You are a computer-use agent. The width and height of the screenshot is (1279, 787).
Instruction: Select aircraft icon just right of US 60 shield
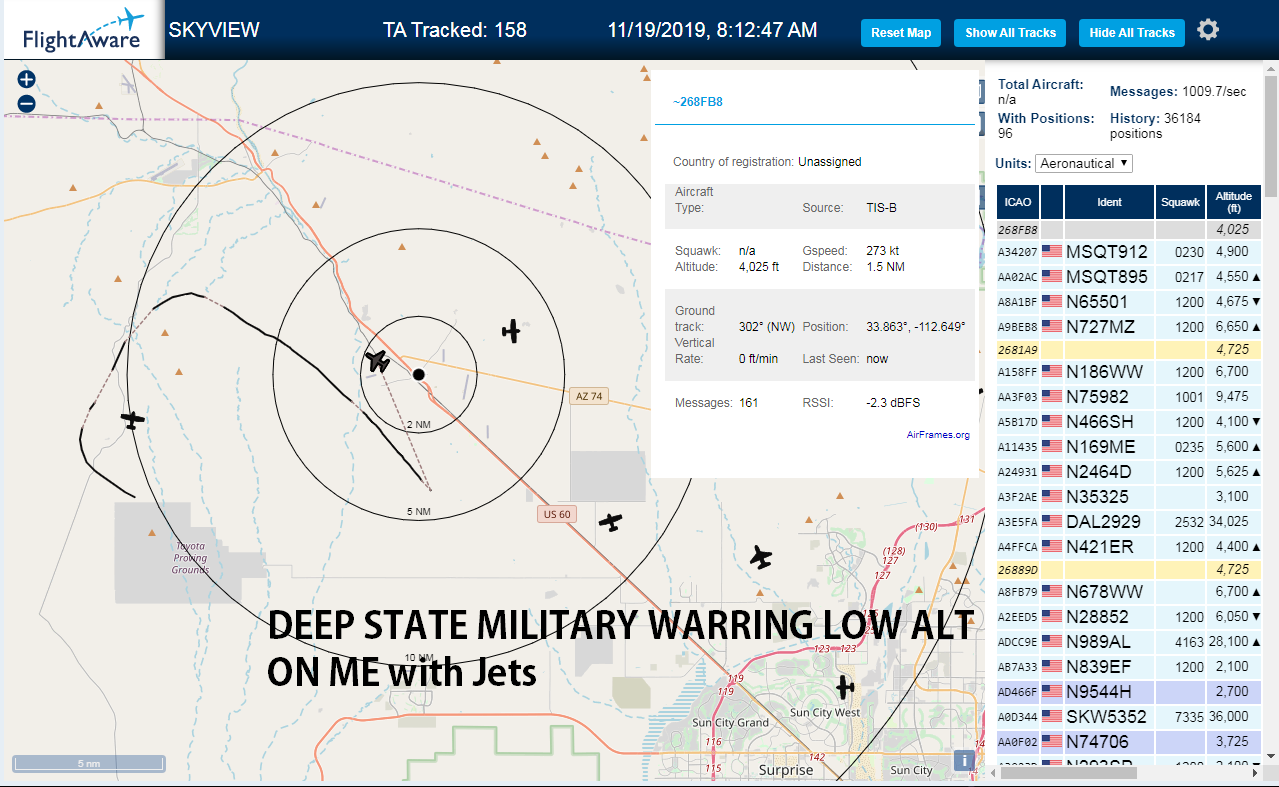610,522
